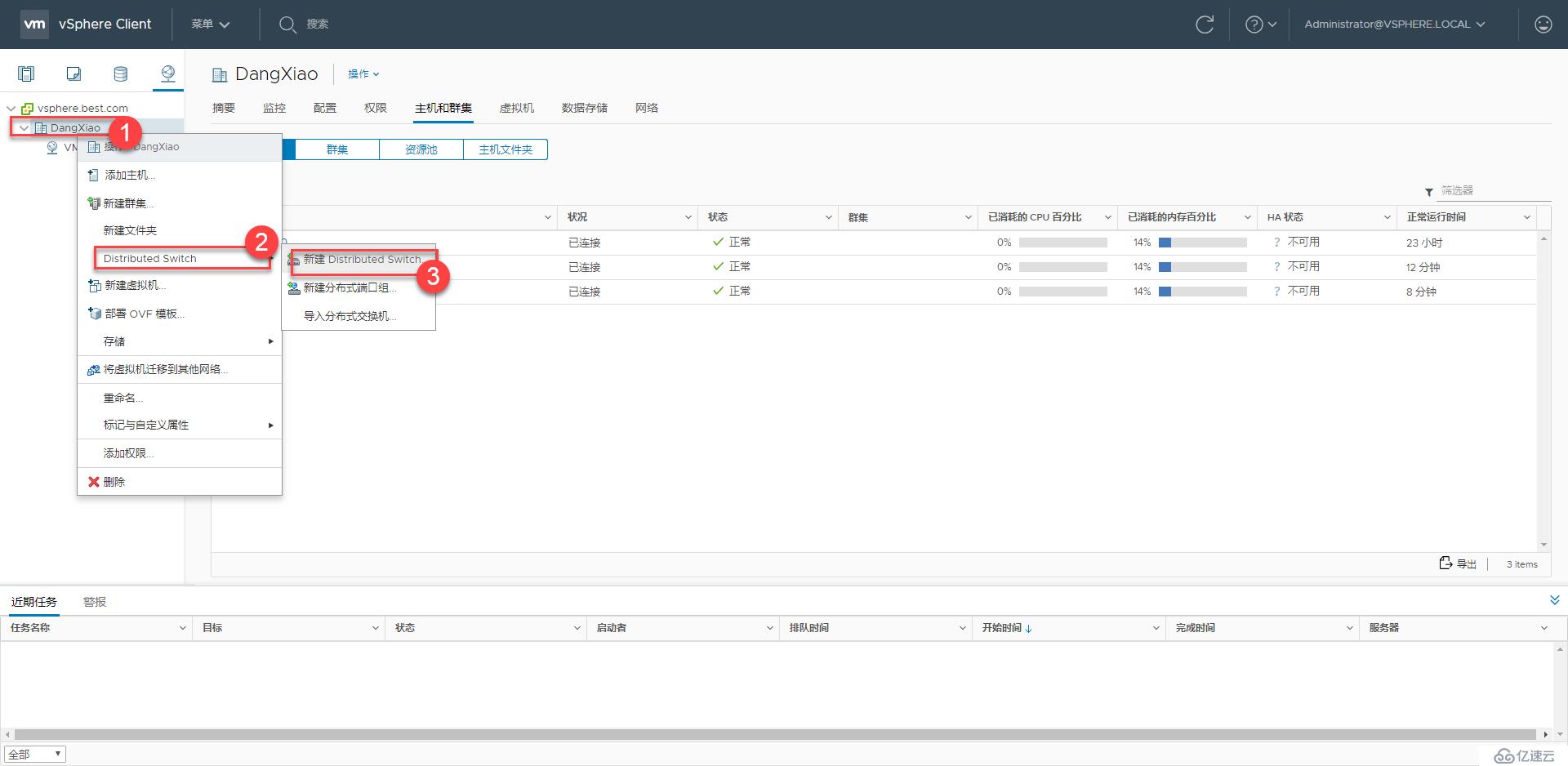Click the New Virtual Machine icon in menu
Image resolution: width=1568 pixels, height=766 pixels.
coord(94,285)
